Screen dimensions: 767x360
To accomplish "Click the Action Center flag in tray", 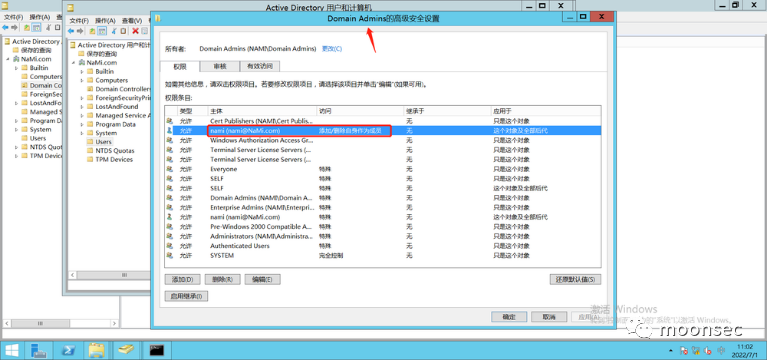I will pos(684,351).
